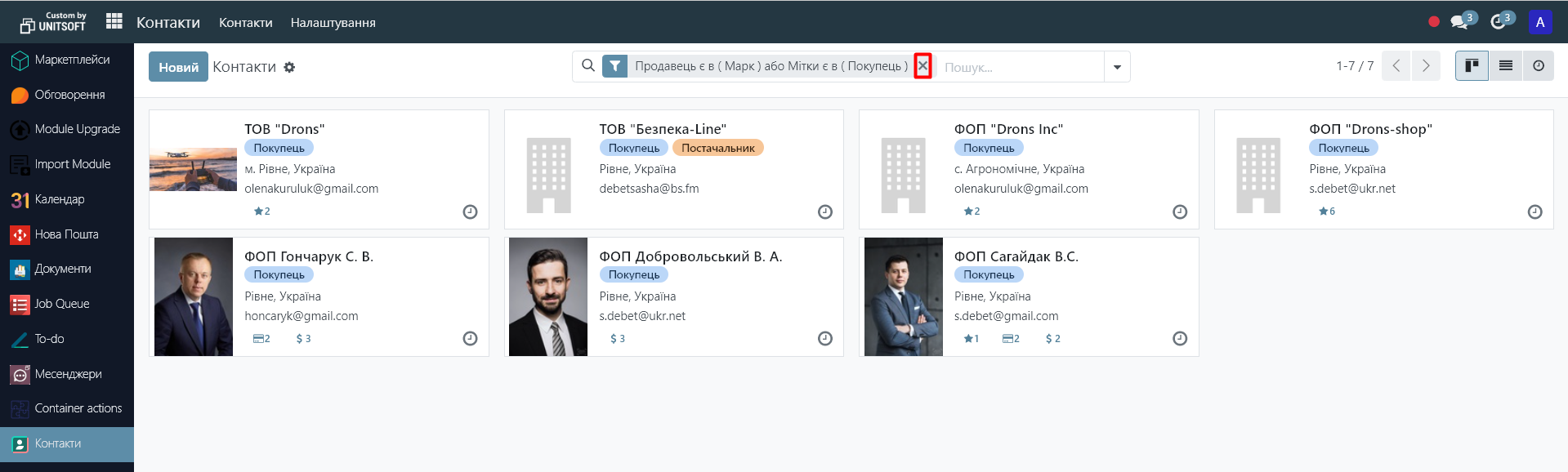
Task: Go to the previous page of contacts
Action: pyautogui.click(x=1396, y=66)
